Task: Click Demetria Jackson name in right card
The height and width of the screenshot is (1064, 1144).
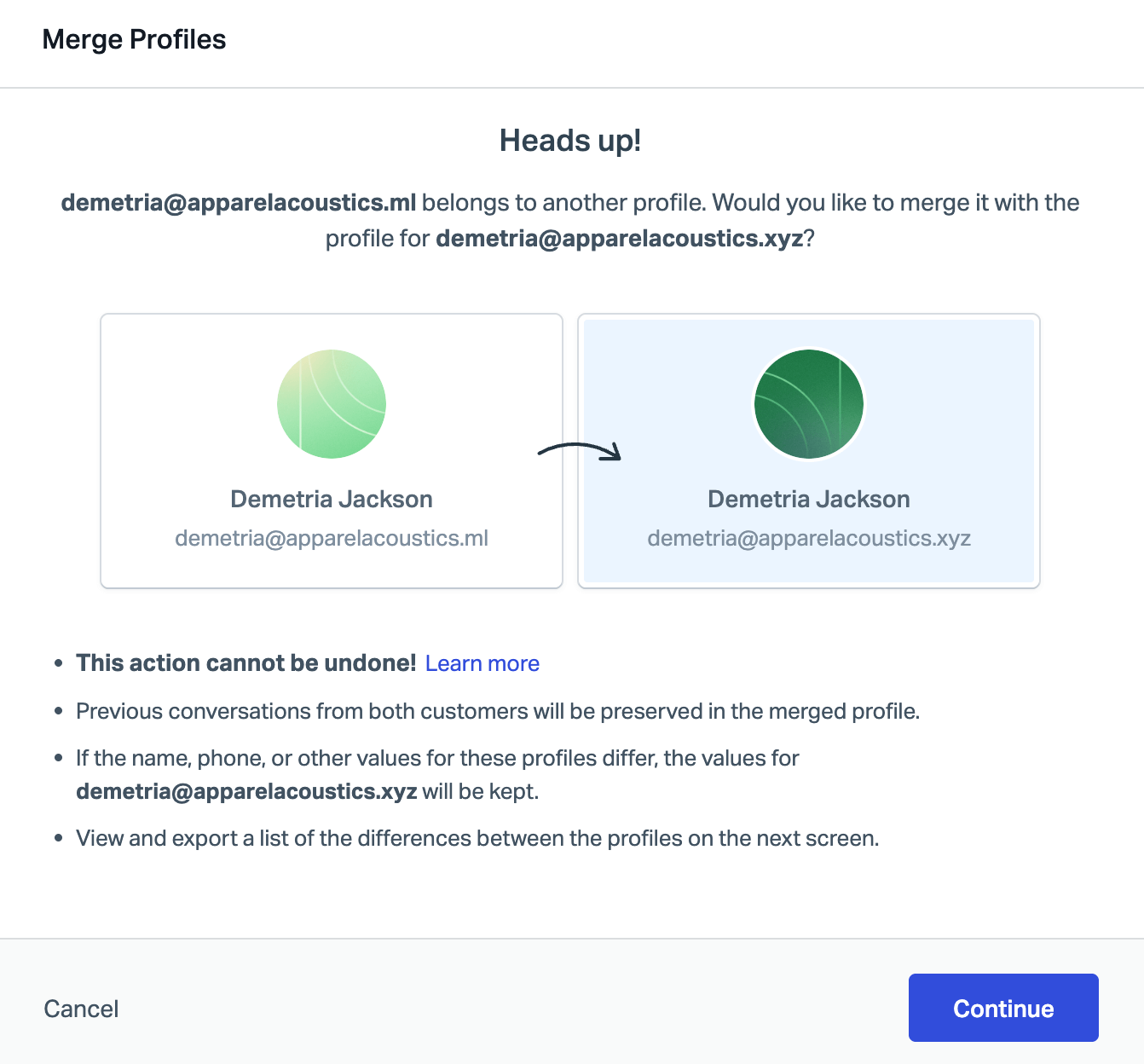Action: tap(809, 499)
